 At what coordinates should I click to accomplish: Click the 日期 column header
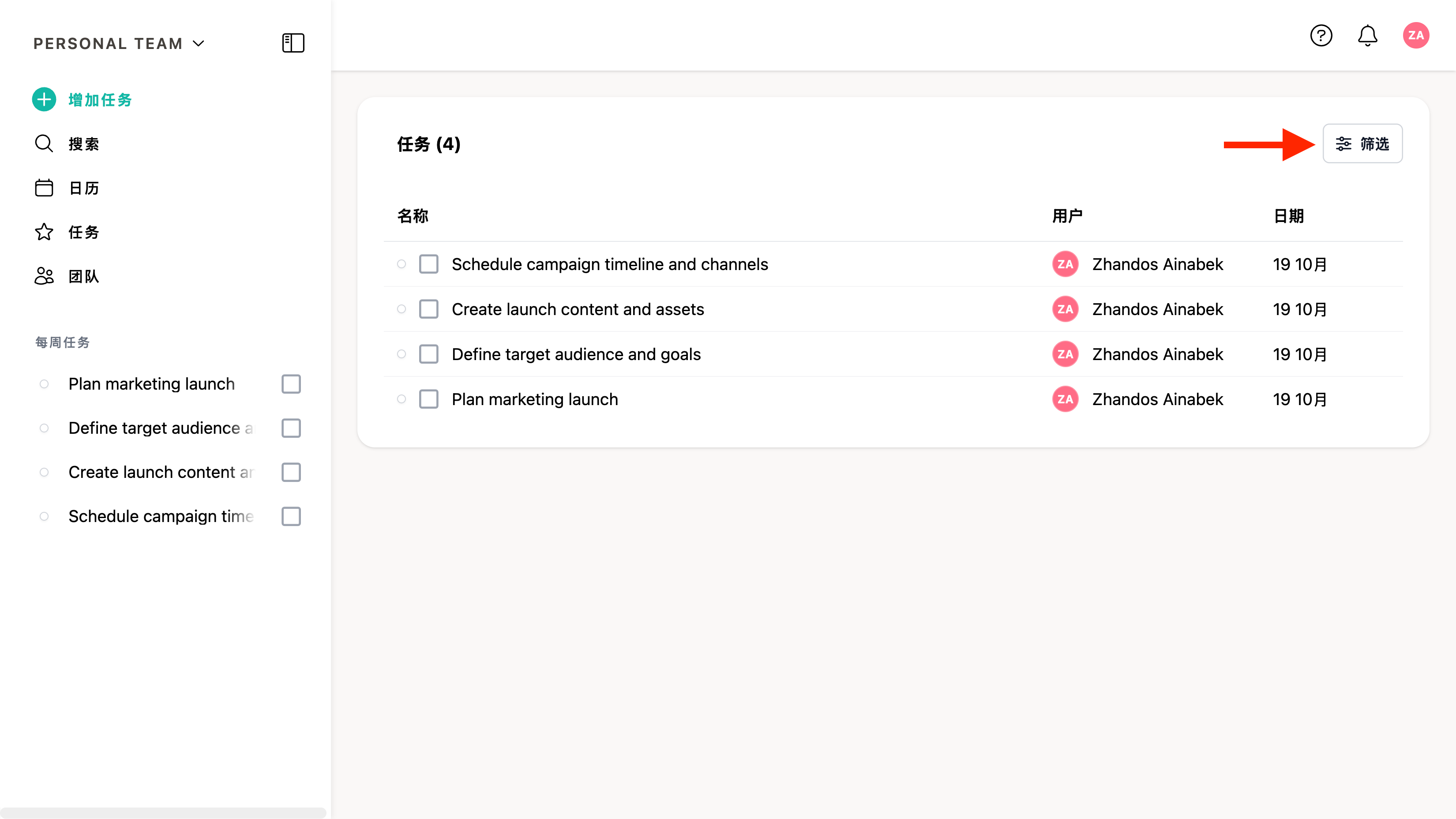[1288, 216]
